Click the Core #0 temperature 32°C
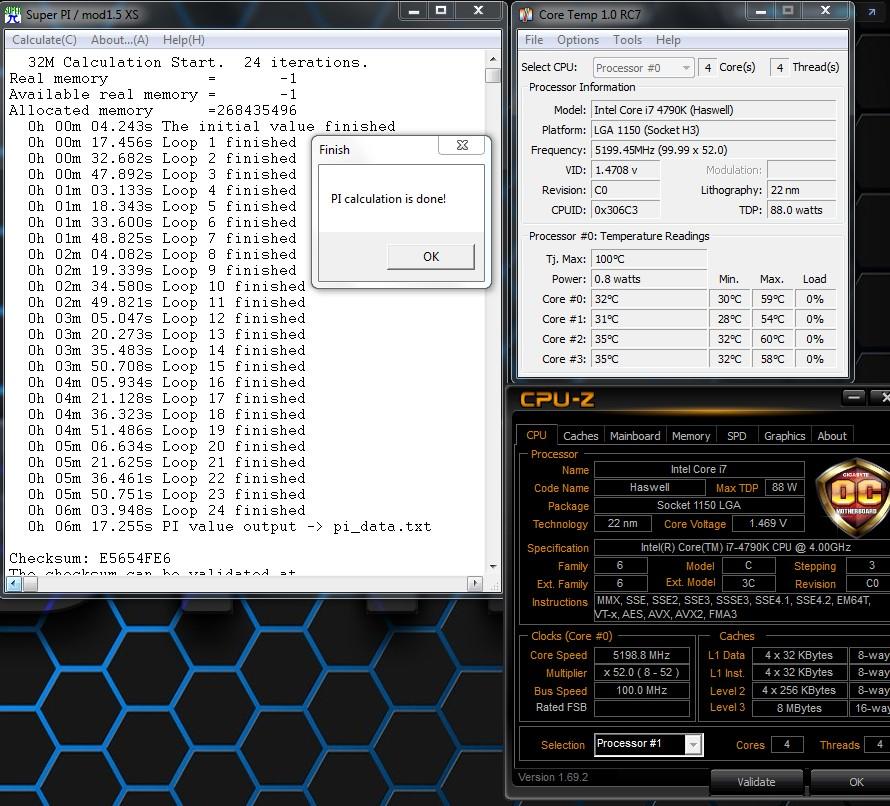The image size is (890, 806). coord(649,299)
